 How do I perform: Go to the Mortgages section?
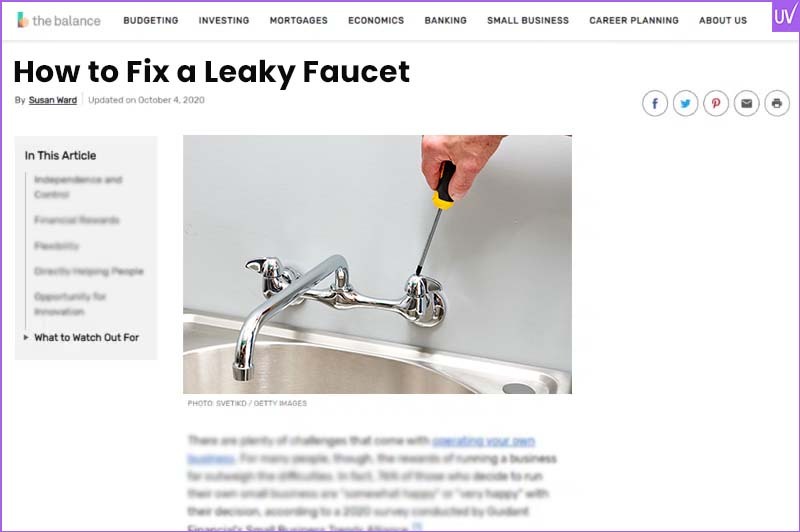298,20
